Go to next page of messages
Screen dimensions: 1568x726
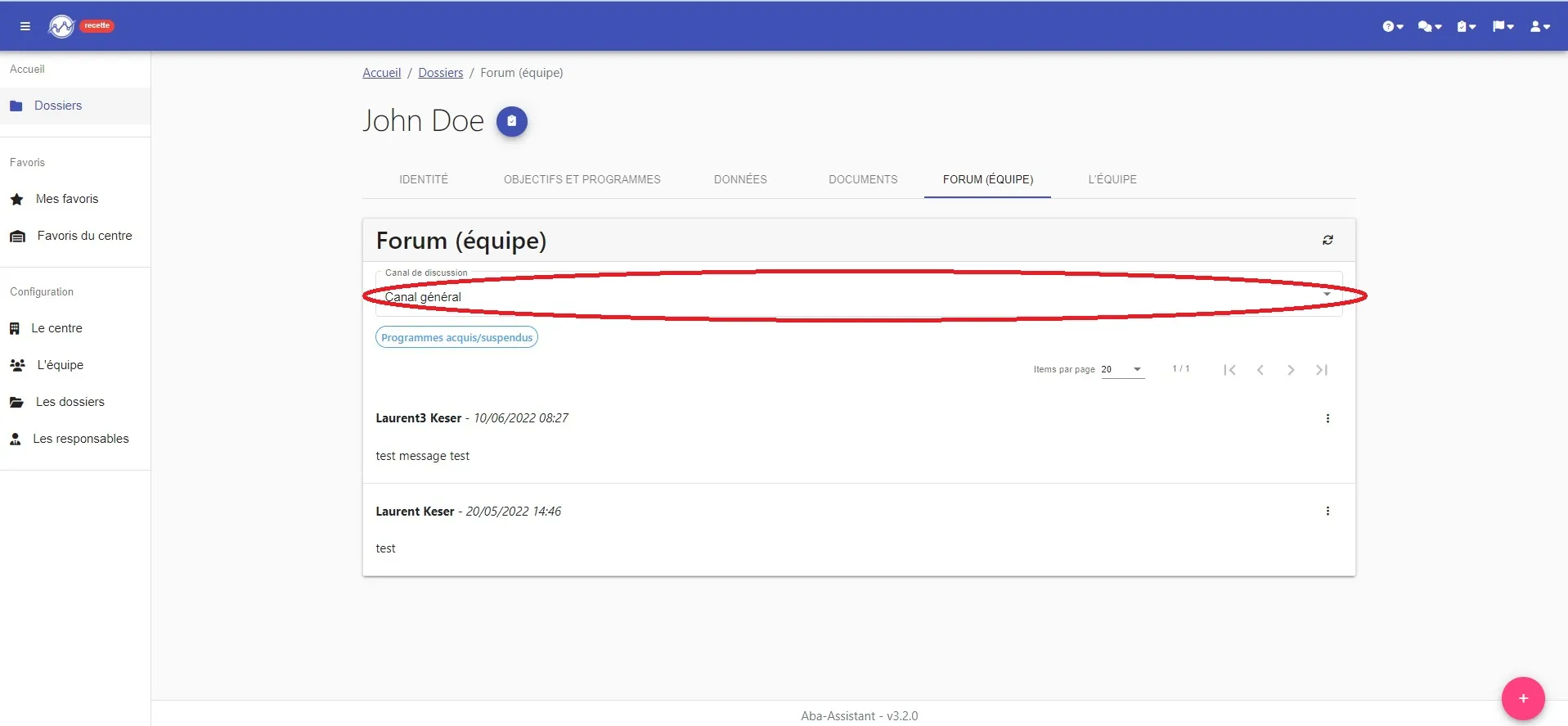[1291, 370]
